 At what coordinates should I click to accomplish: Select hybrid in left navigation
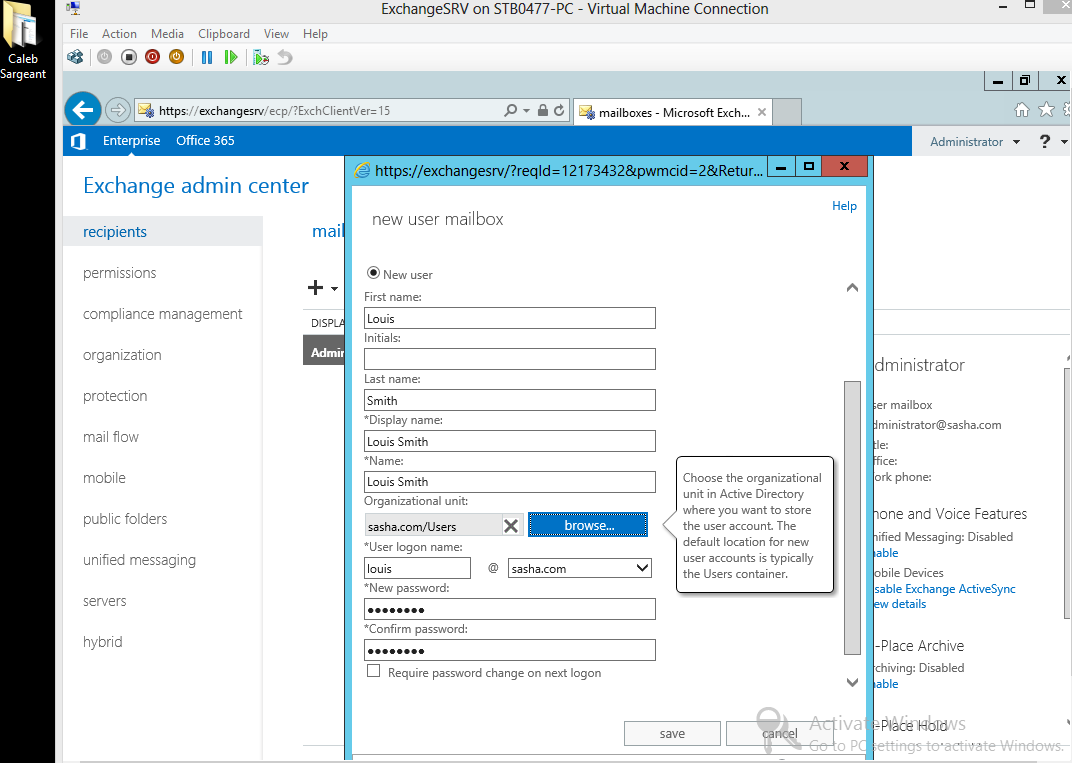pyautogui.click(x=103, y=642)
